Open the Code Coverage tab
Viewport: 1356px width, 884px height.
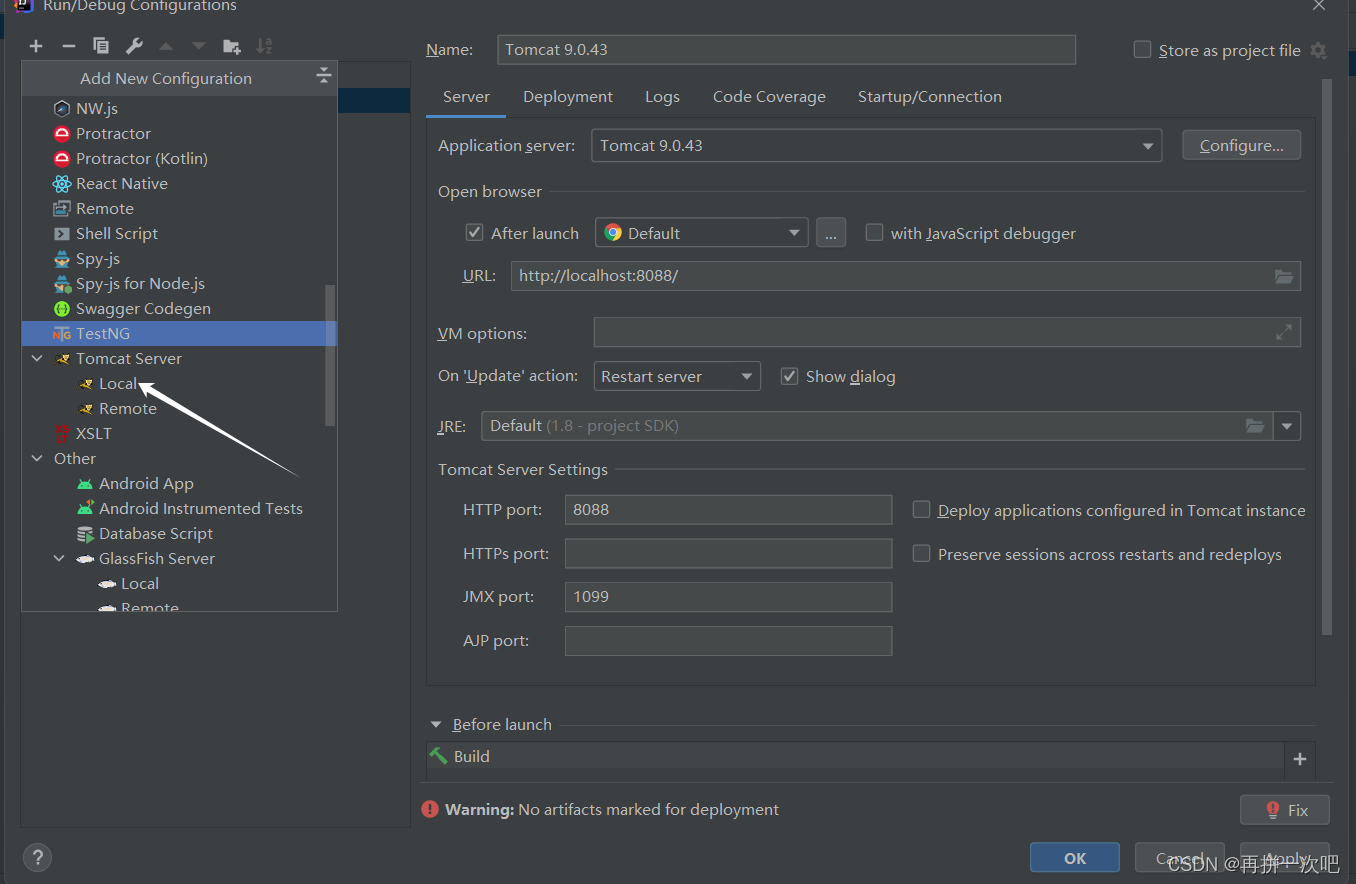point(769,97)
